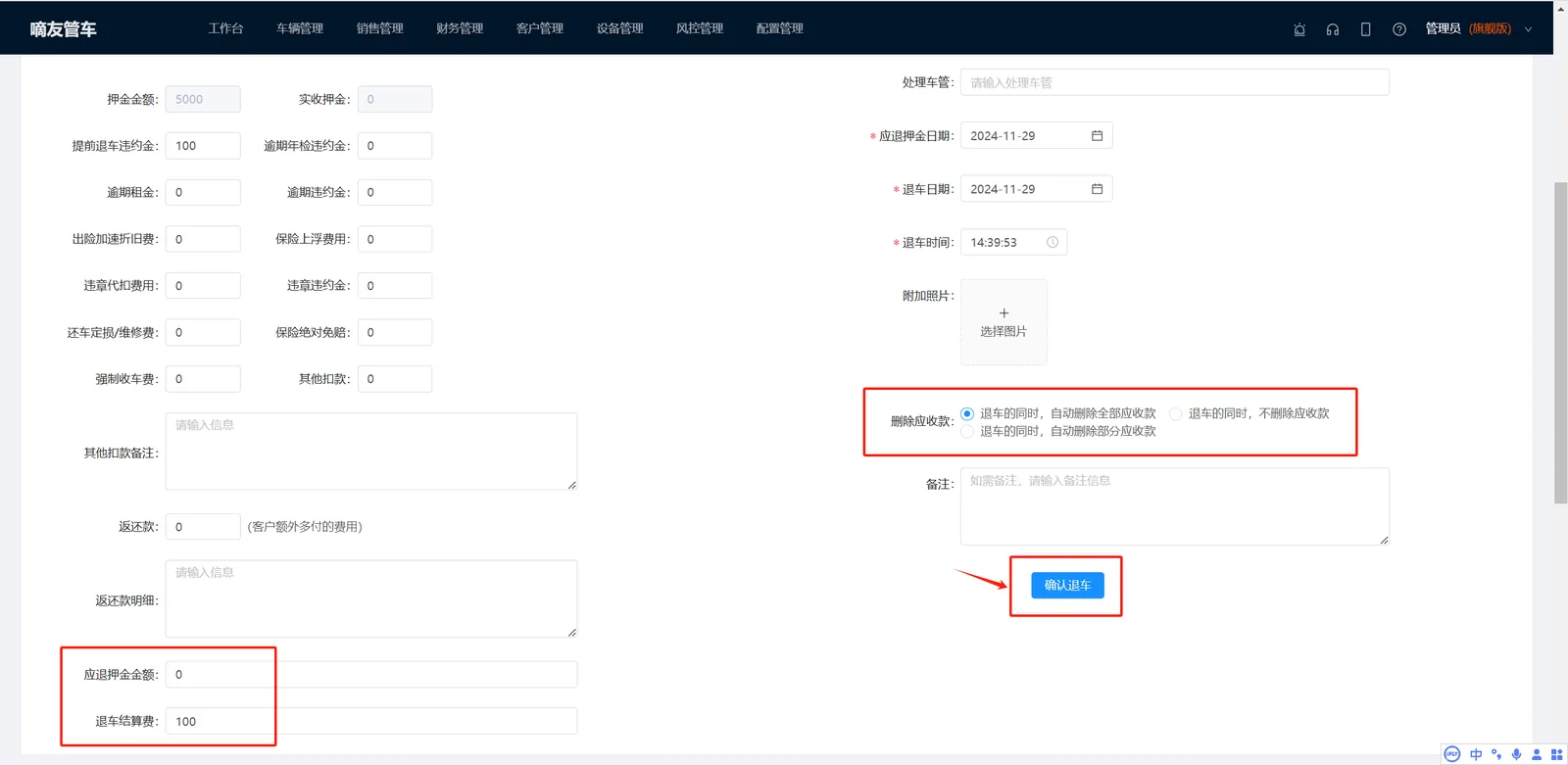The width and height of the screenshot is (1568, 765).
Task: Select 退车的同时，自动删除部分应收款 option
Action: pos(1058,431)
